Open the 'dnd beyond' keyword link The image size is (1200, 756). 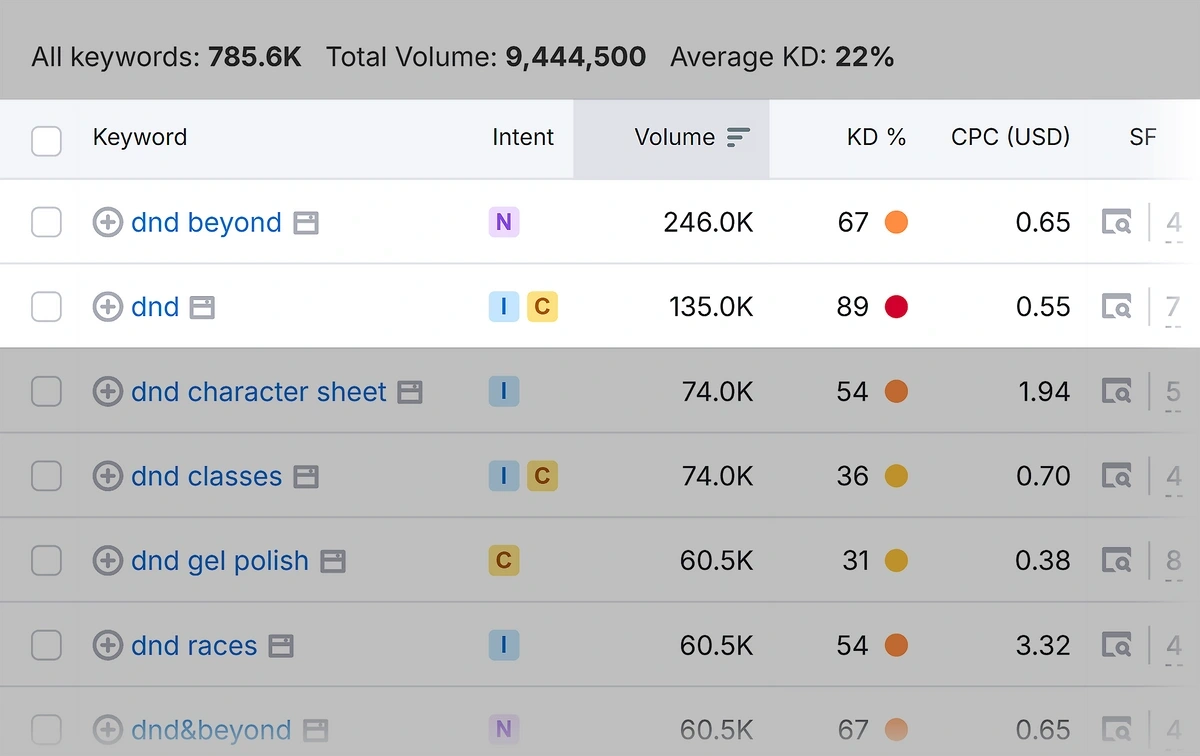point(206,222)
